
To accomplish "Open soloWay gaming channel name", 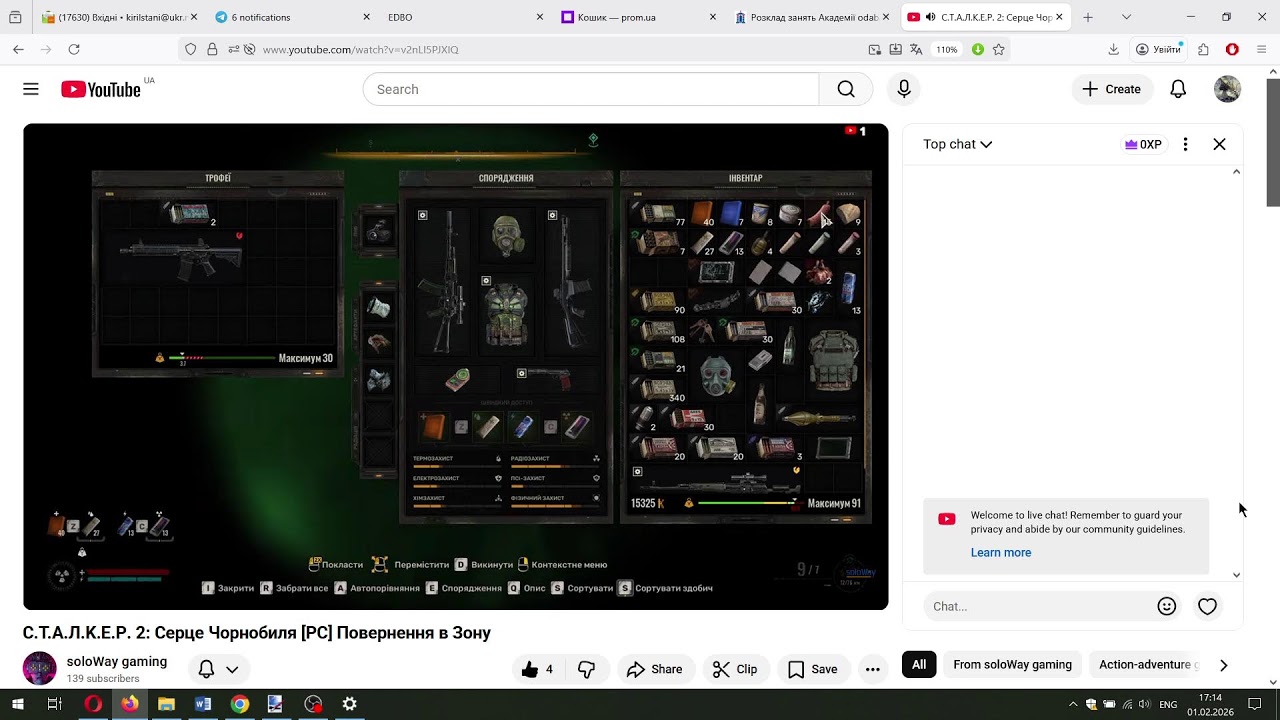I will tap(117, 661).
